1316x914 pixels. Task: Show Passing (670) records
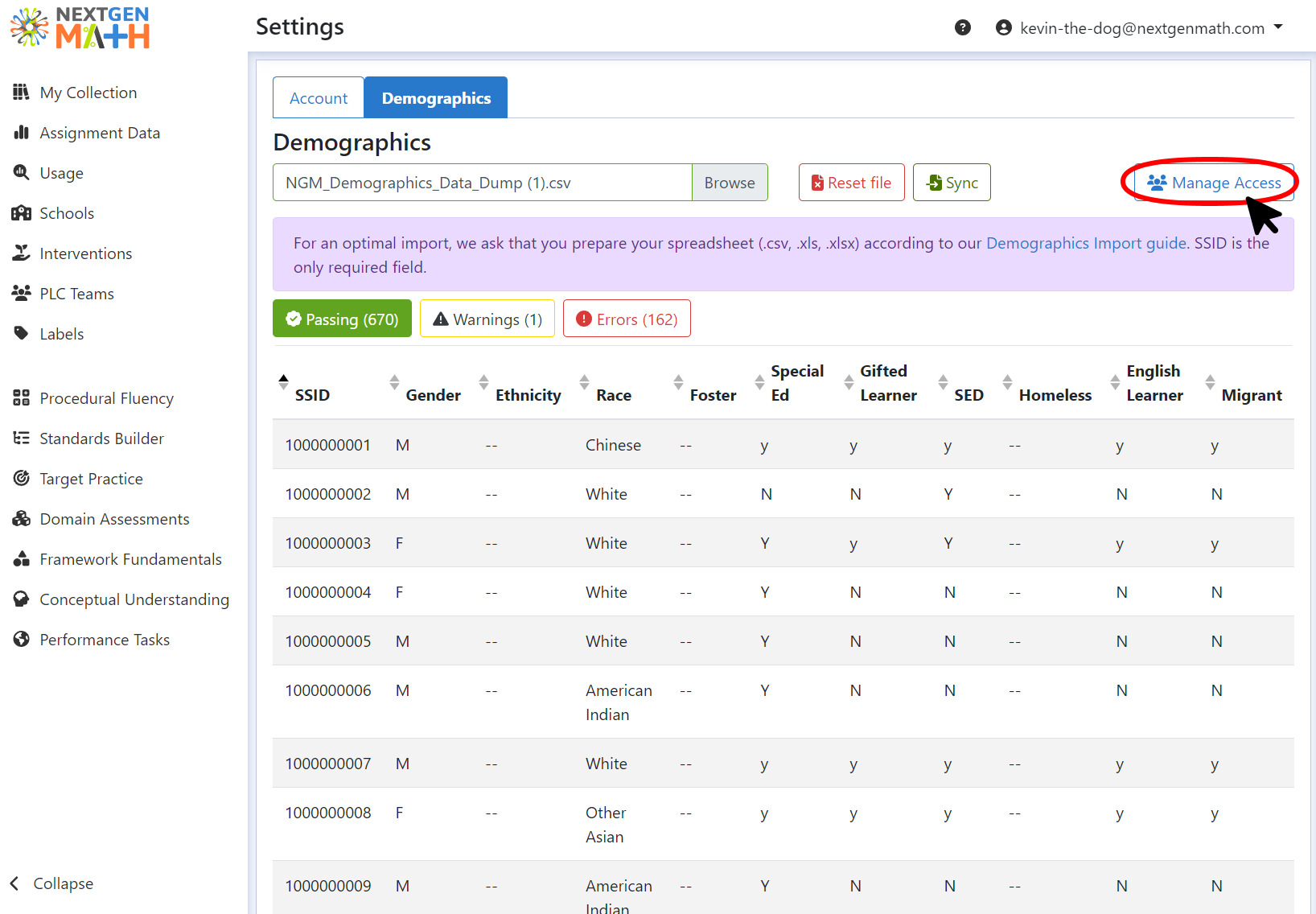point(342,319)
